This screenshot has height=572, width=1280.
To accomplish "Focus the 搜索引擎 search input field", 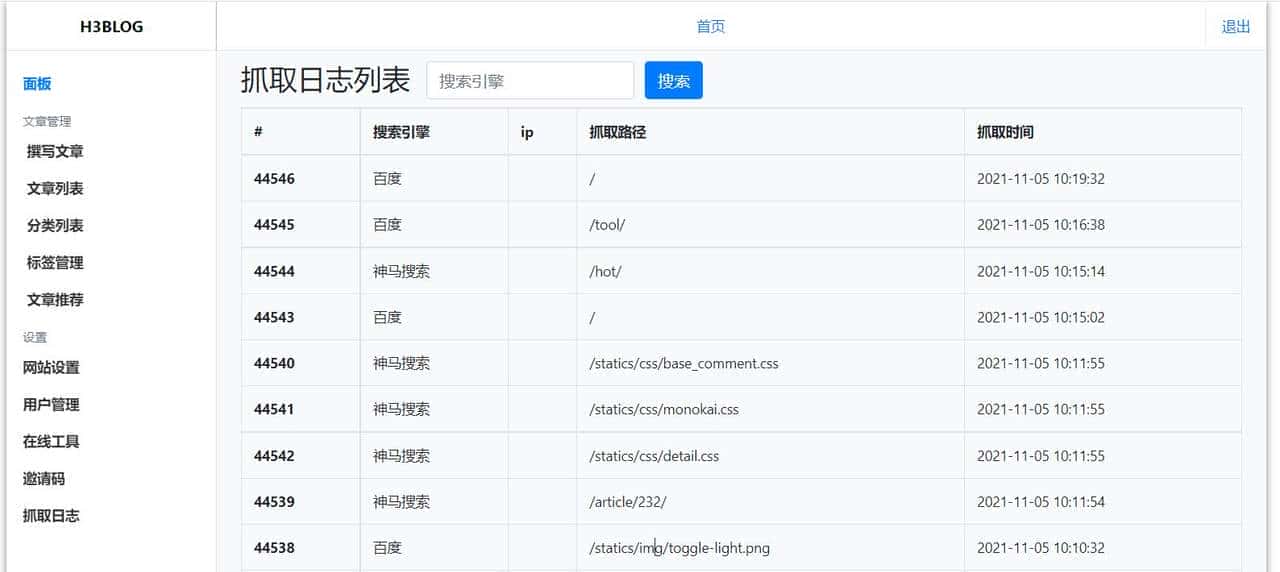I will click(x=530, y=81).
